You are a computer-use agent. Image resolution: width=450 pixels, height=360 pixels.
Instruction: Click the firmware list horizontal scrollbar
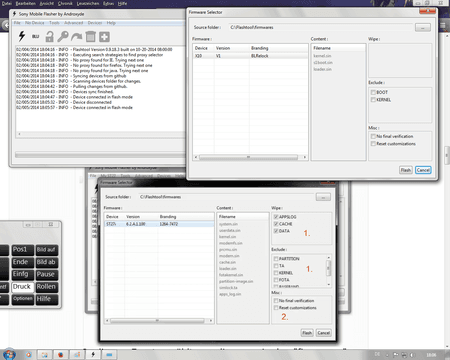tap(250, 157)
